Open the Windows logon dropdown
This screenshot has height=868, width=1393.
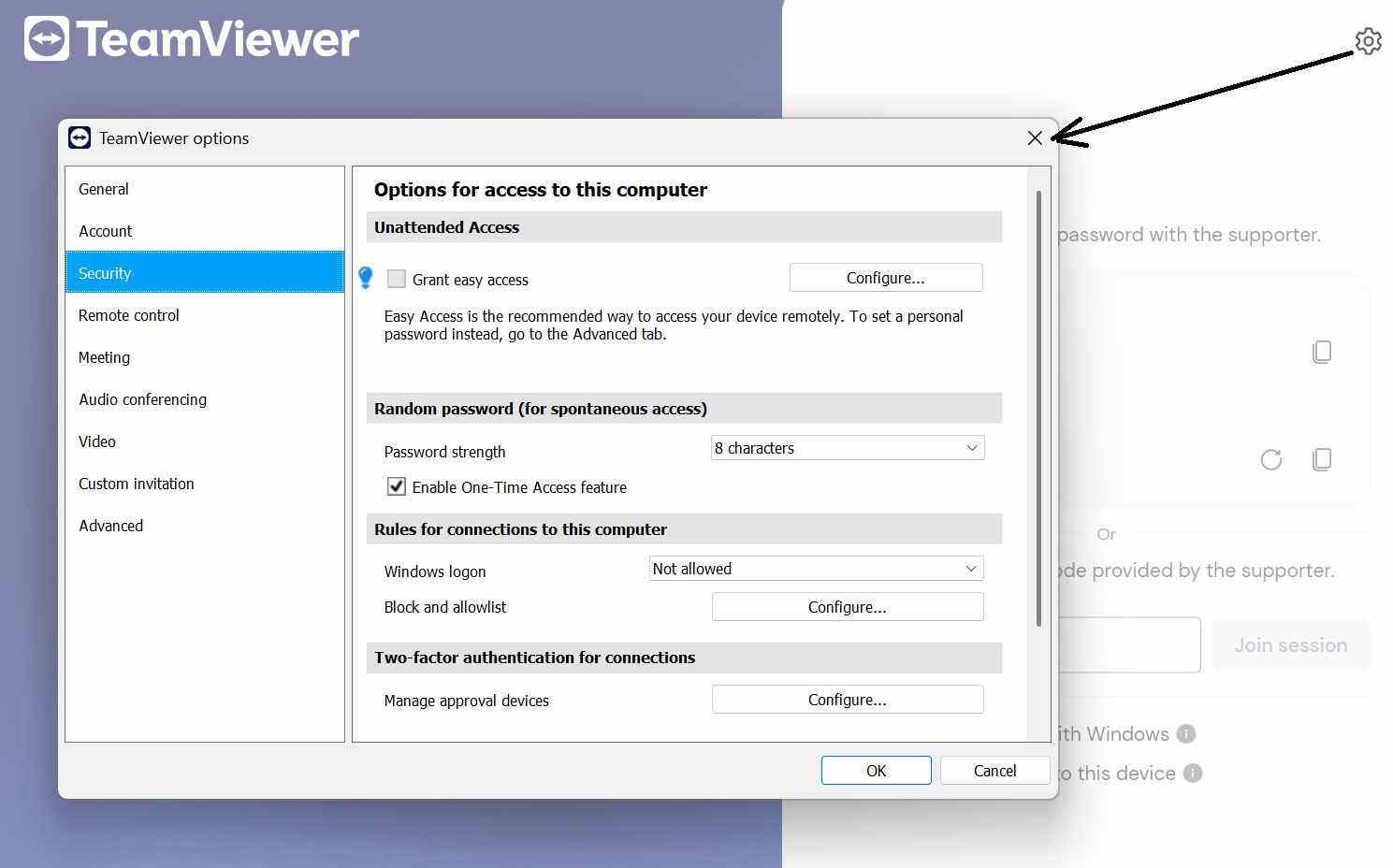point(815,568)
